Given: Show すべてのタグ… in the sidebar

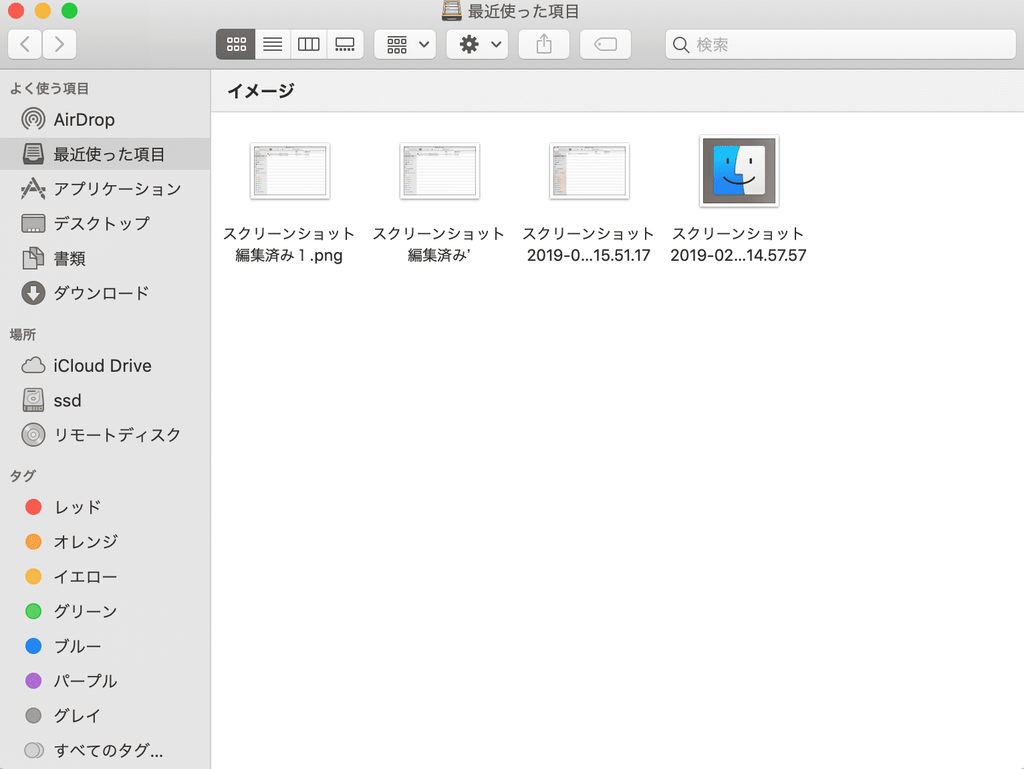Looking at the screenshot, I should [109, 750].
